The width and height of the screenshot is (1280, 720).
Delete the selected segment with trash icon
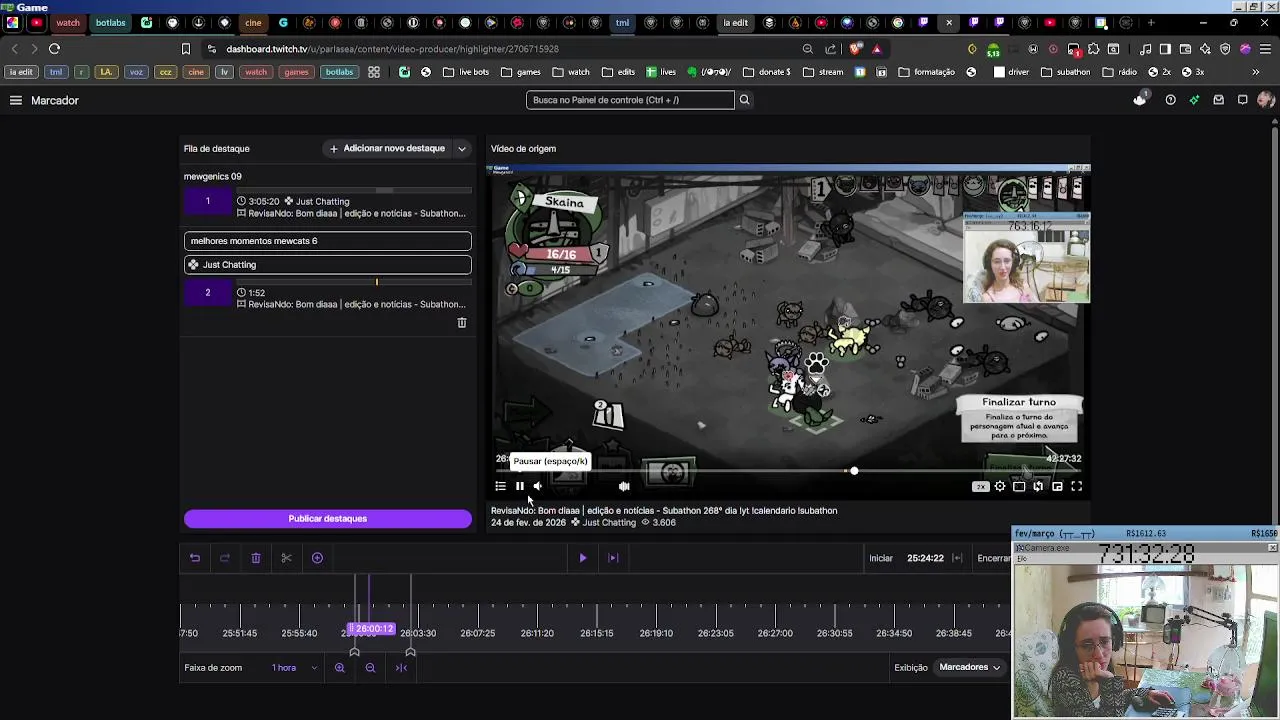point(256,558)
